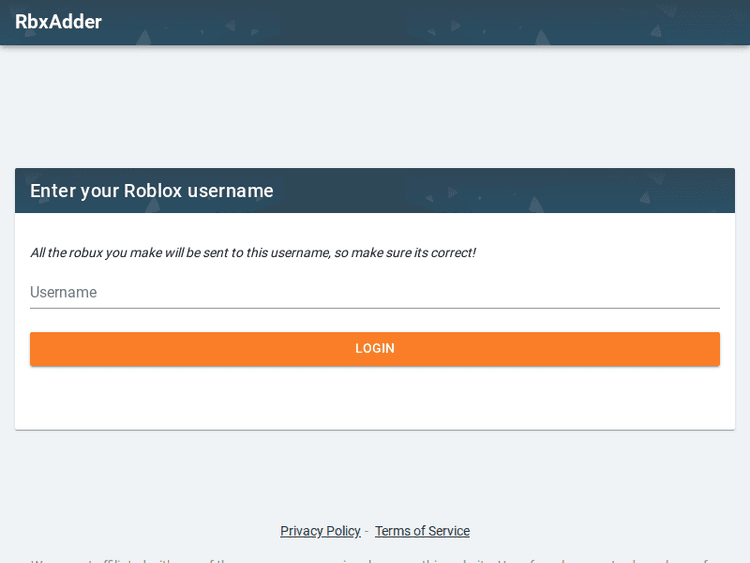Click the page background above the card
The image size is (750, 563).
pyautogui.click(x=374, y=108)
